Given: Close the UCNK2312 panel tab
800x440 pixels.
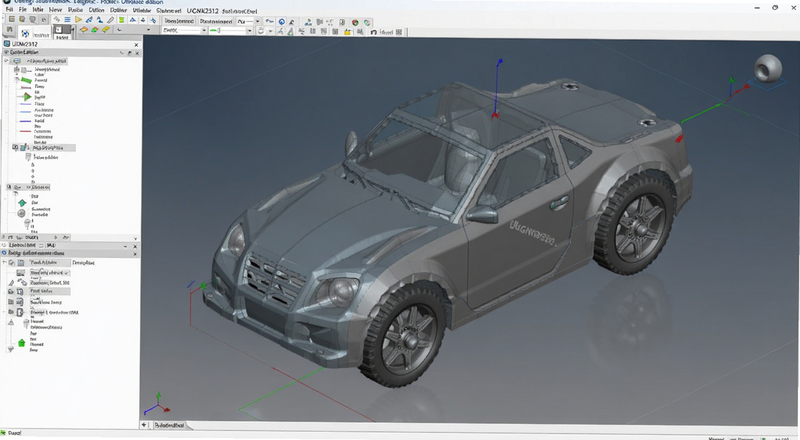Looking at the screenshot, I should tap(136, 45).
